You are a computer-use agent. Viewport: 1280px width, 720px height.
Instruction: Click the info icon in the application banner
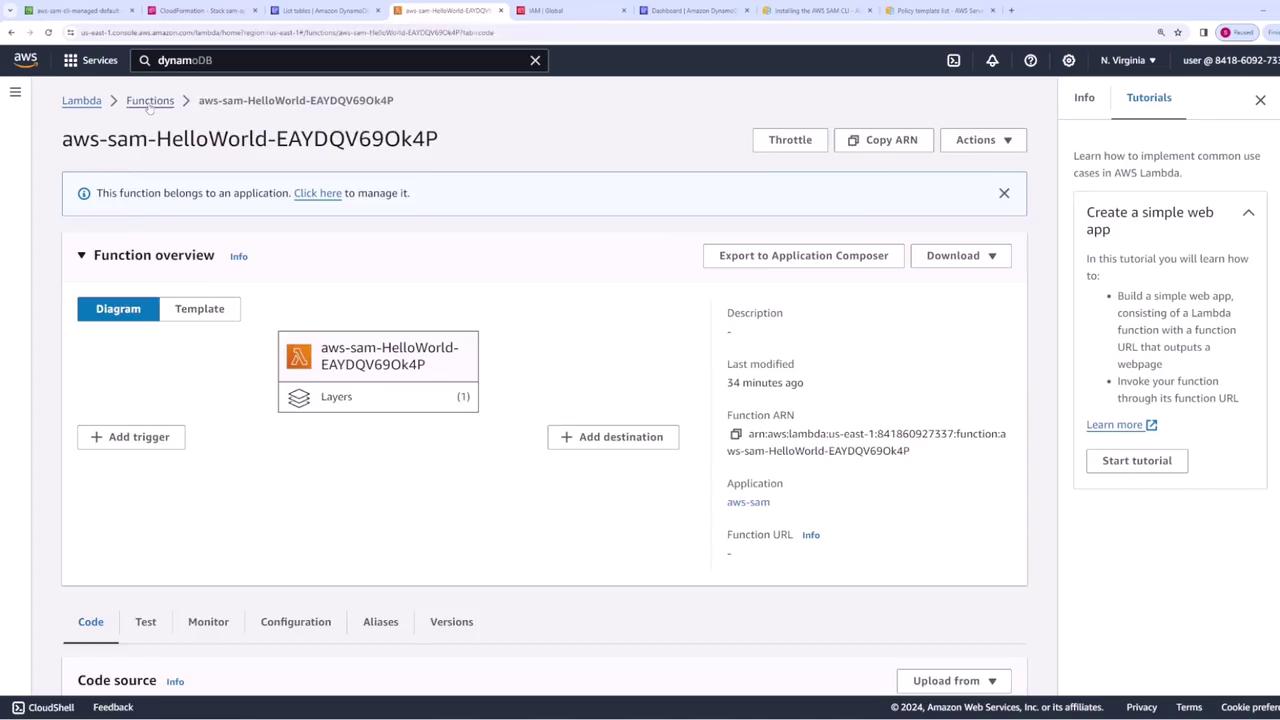click(x=84, y=193)
